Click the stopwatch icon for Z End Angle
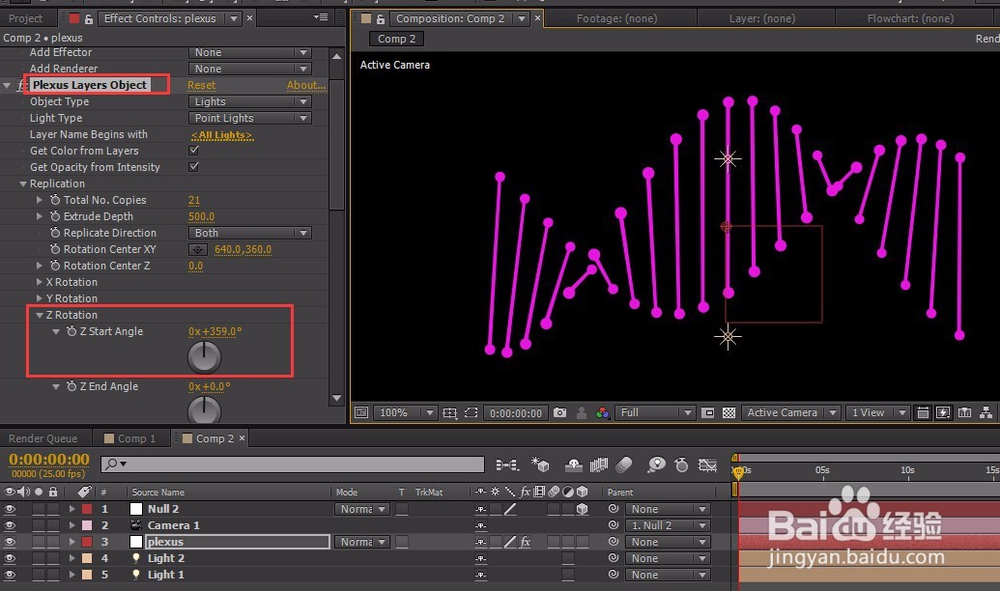The height and width of the screenshot is (591, 1000). (71, 386)
